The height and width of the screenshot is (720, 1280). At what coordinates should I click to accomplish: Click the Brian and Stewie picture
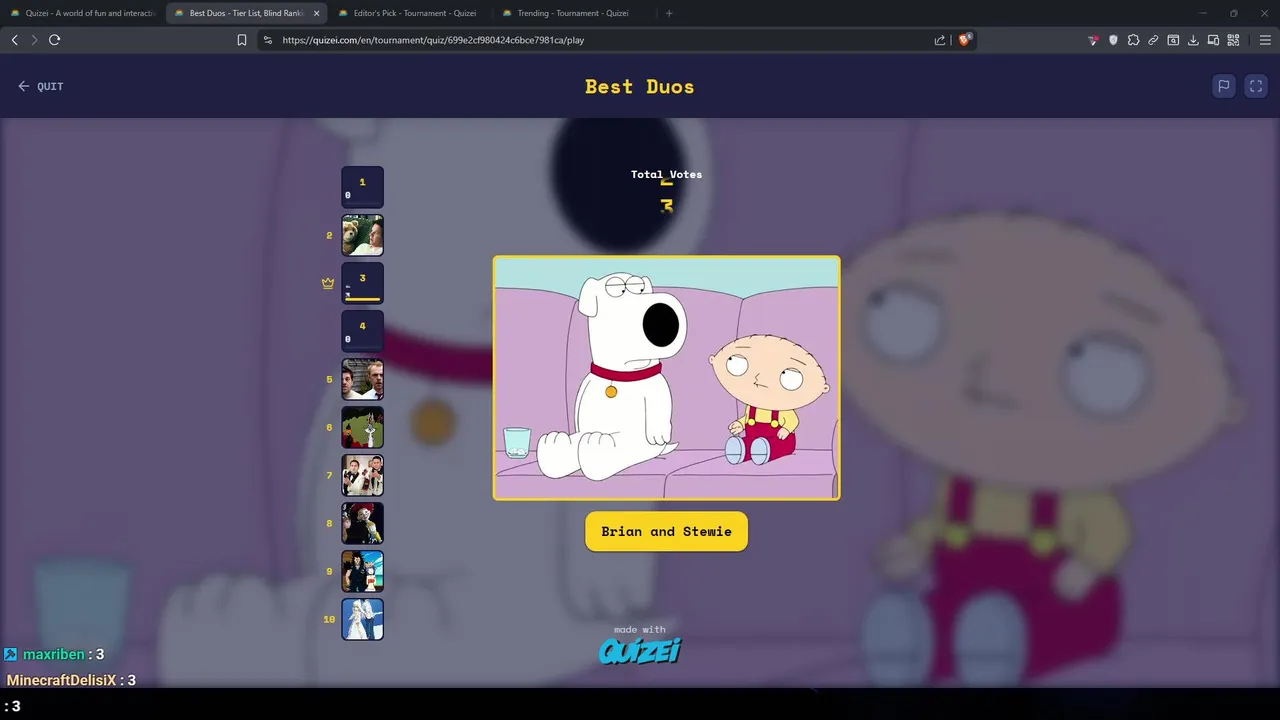click(666, 378)
